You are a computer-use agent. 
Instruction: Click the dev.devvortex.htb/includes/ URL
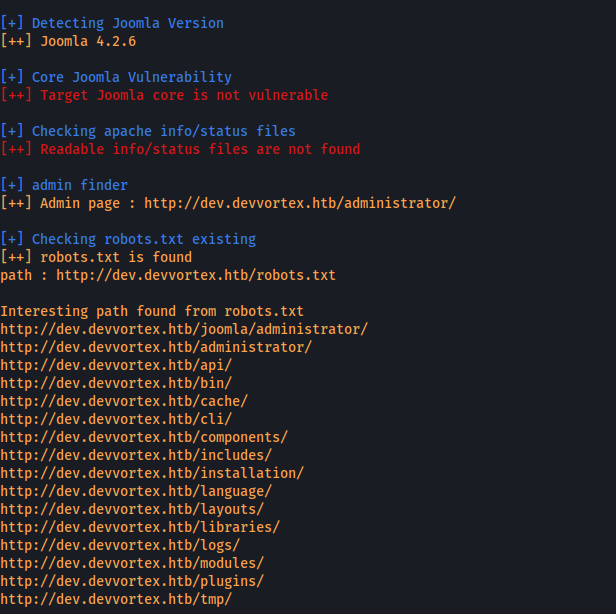[x=136, y=455]
